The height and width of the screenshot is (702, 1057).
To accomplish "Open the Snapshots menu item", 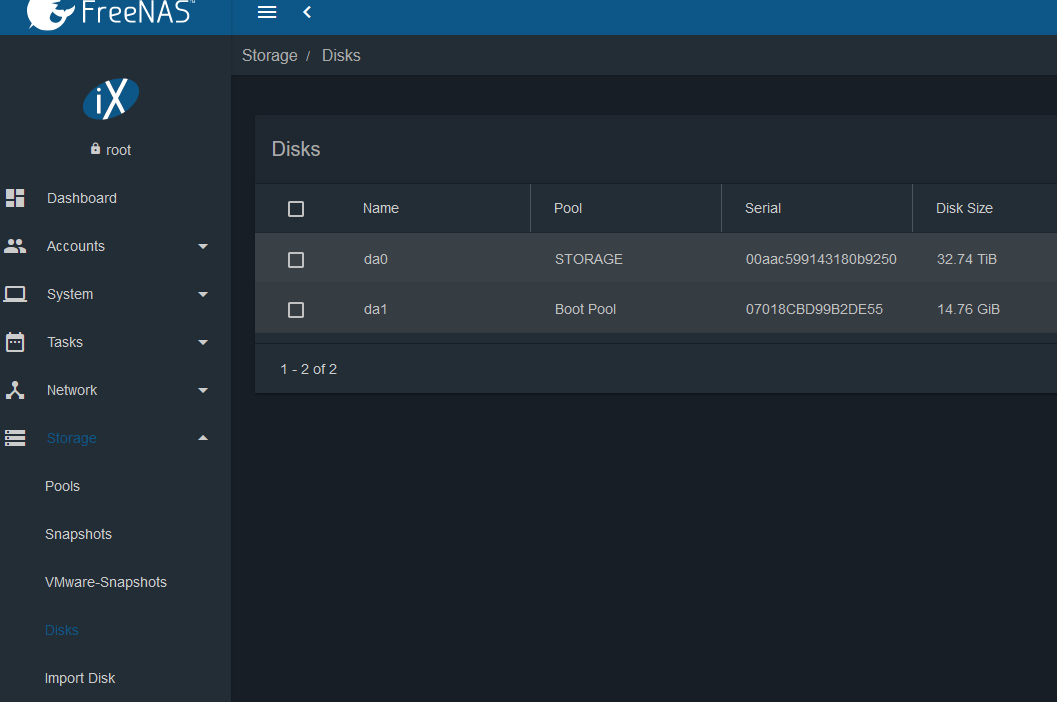I will click(78, 534).
